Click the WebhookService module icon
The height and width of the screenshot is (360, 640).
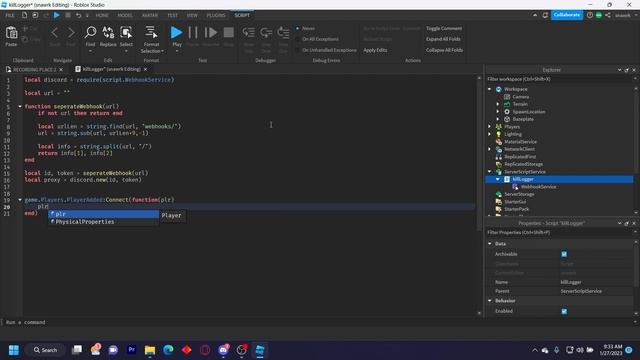point(515,187)
